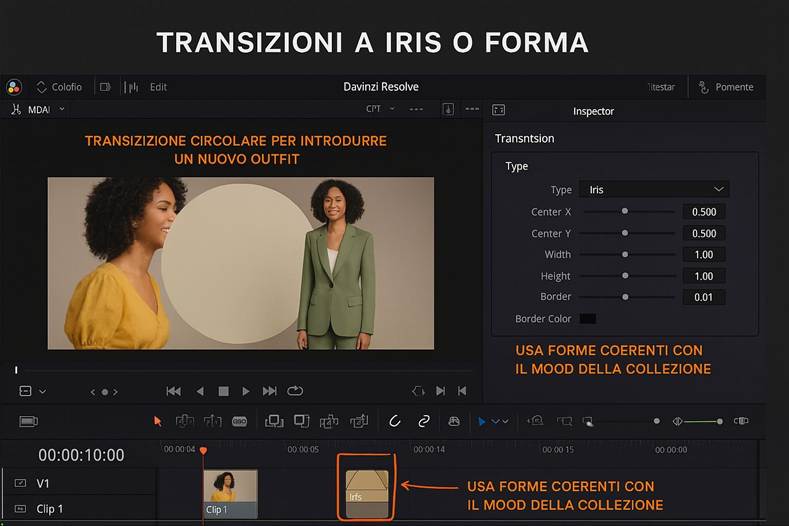Image resolution: width=789 pixels, height=526 pixels.
Task: Click the Height slider handle
Action: point(625,276)
